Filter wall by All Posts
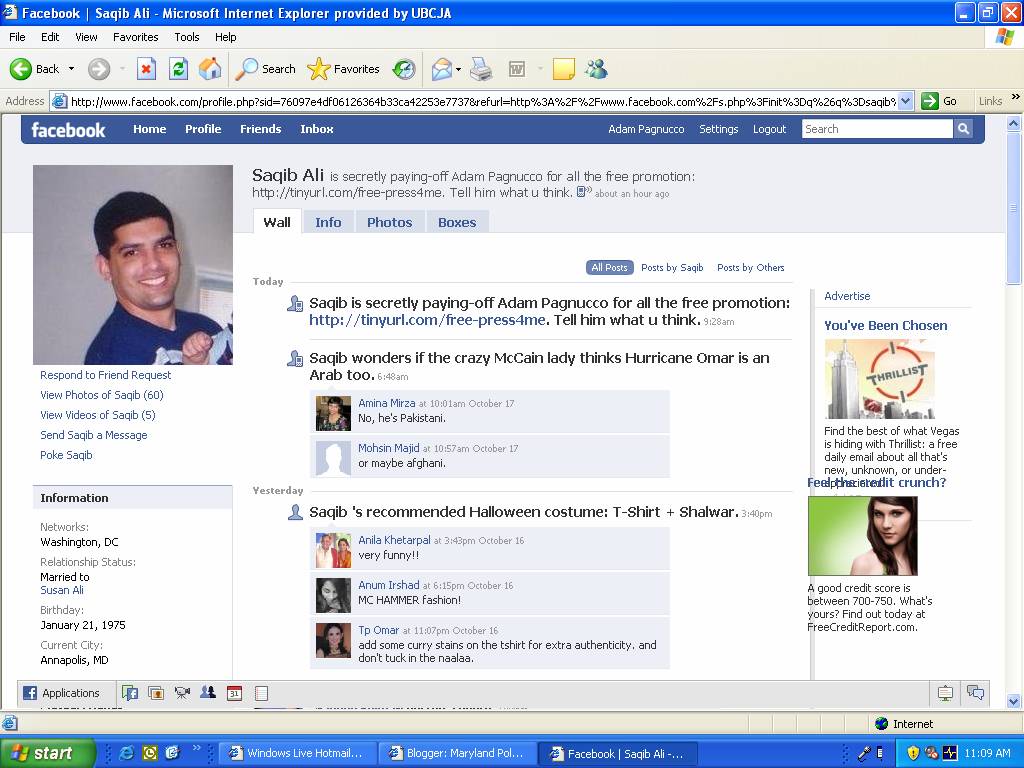1024x768 pixels. (609, 267)
